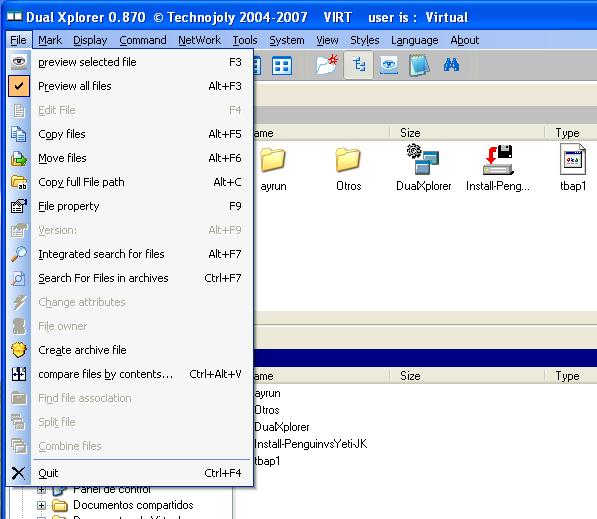Select Copy full File path entry
This screenshot has width=597, height=519.
coord(142,182)
